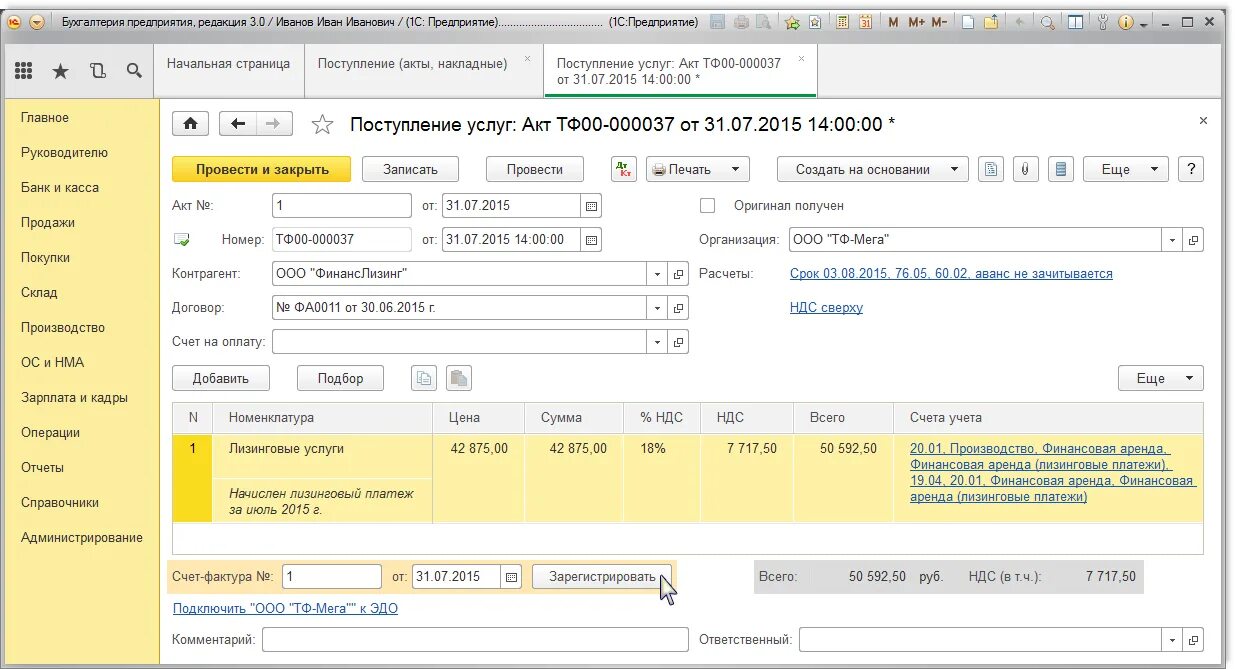Add to favorites icon in title bar

point(792,21)
